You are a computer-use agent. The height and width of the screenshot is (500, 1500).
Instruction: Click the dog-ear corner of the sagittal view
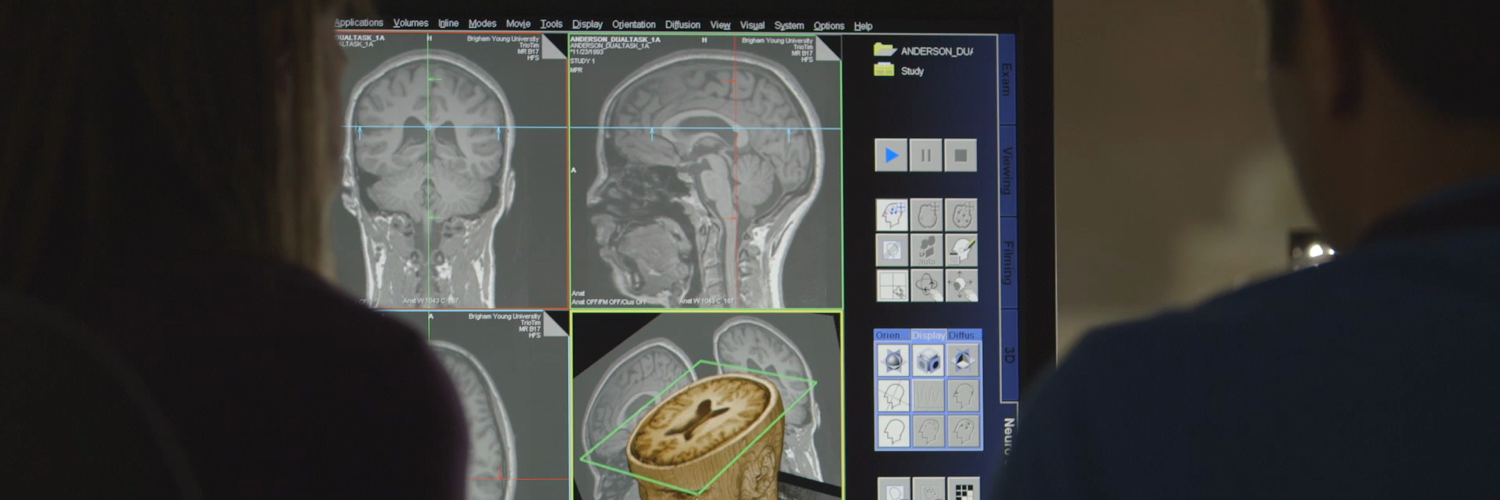(x=828, y=49)
